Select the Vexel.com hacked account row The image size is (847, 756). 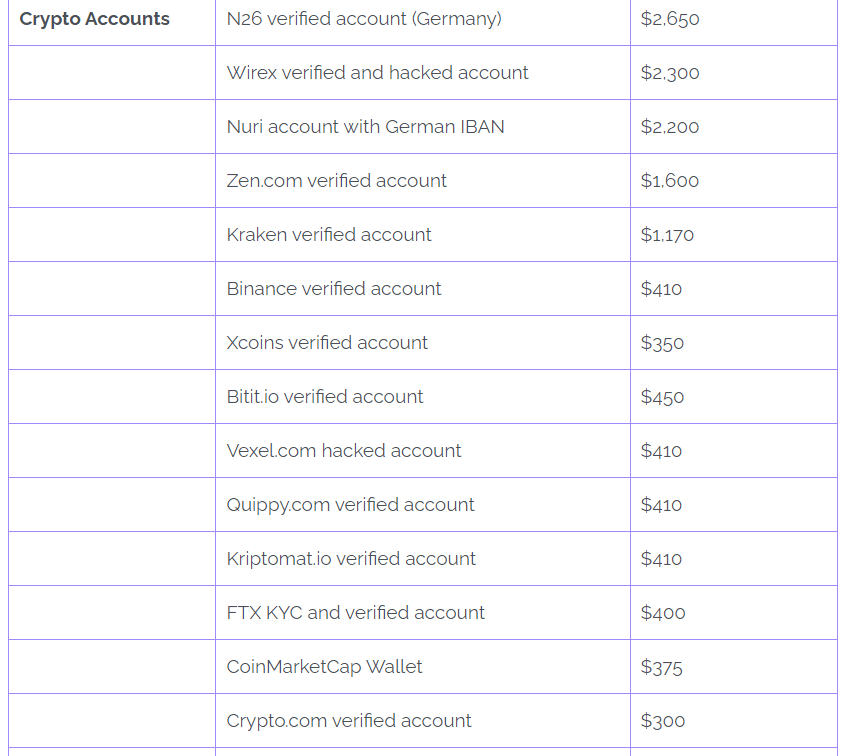pyautogui.click(x=344, y=451)
